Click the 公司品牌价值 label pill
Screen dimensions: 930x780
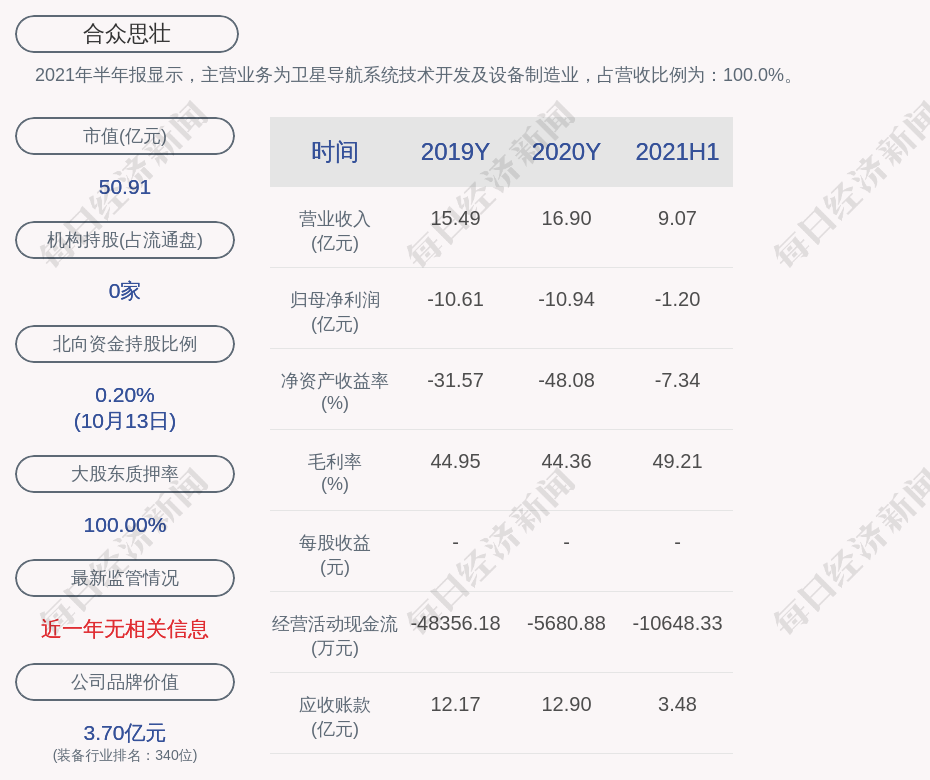(125, 682)
